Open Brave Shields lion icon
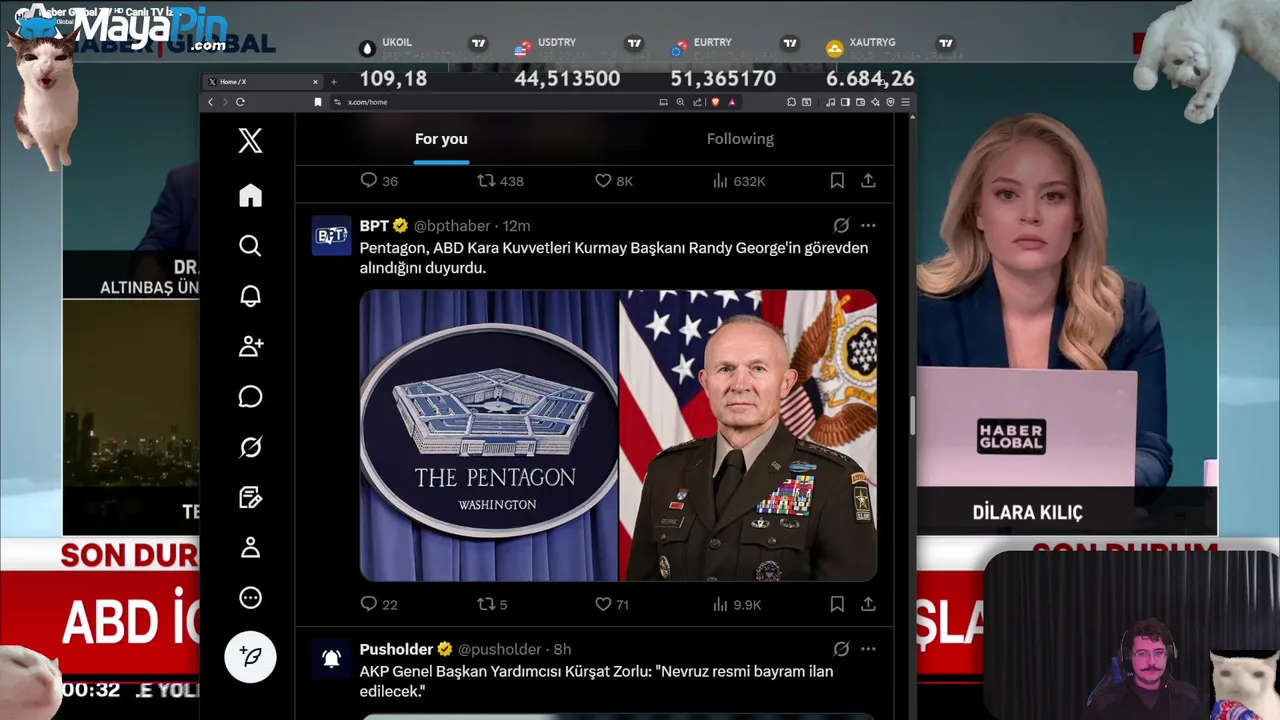 pyautogui.click(x=715, y=102)
